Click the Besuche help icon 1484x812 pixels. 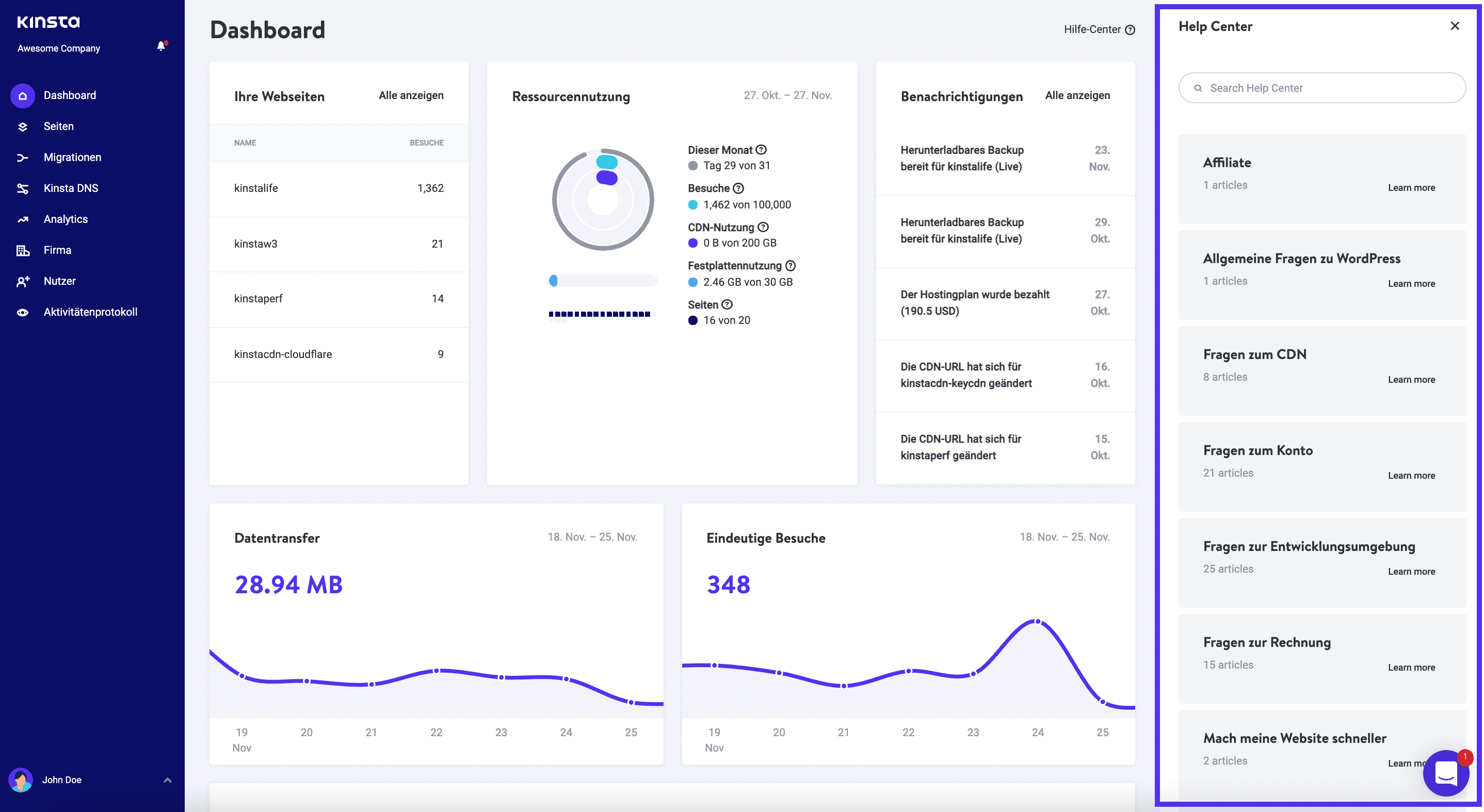pos(738,188)
